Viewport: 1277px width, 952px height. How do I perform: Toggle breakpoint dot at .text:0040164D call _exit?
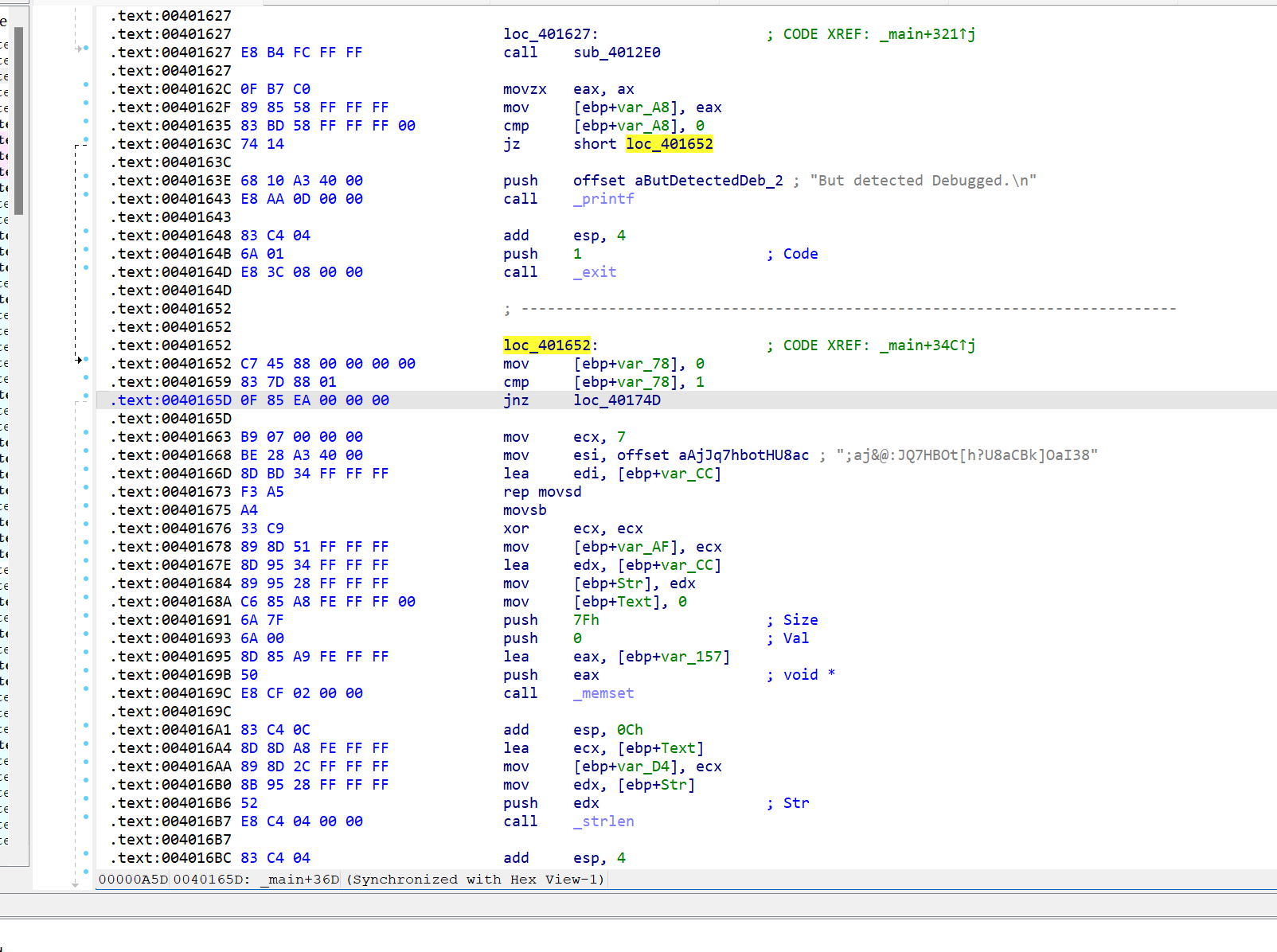(86, 268)
